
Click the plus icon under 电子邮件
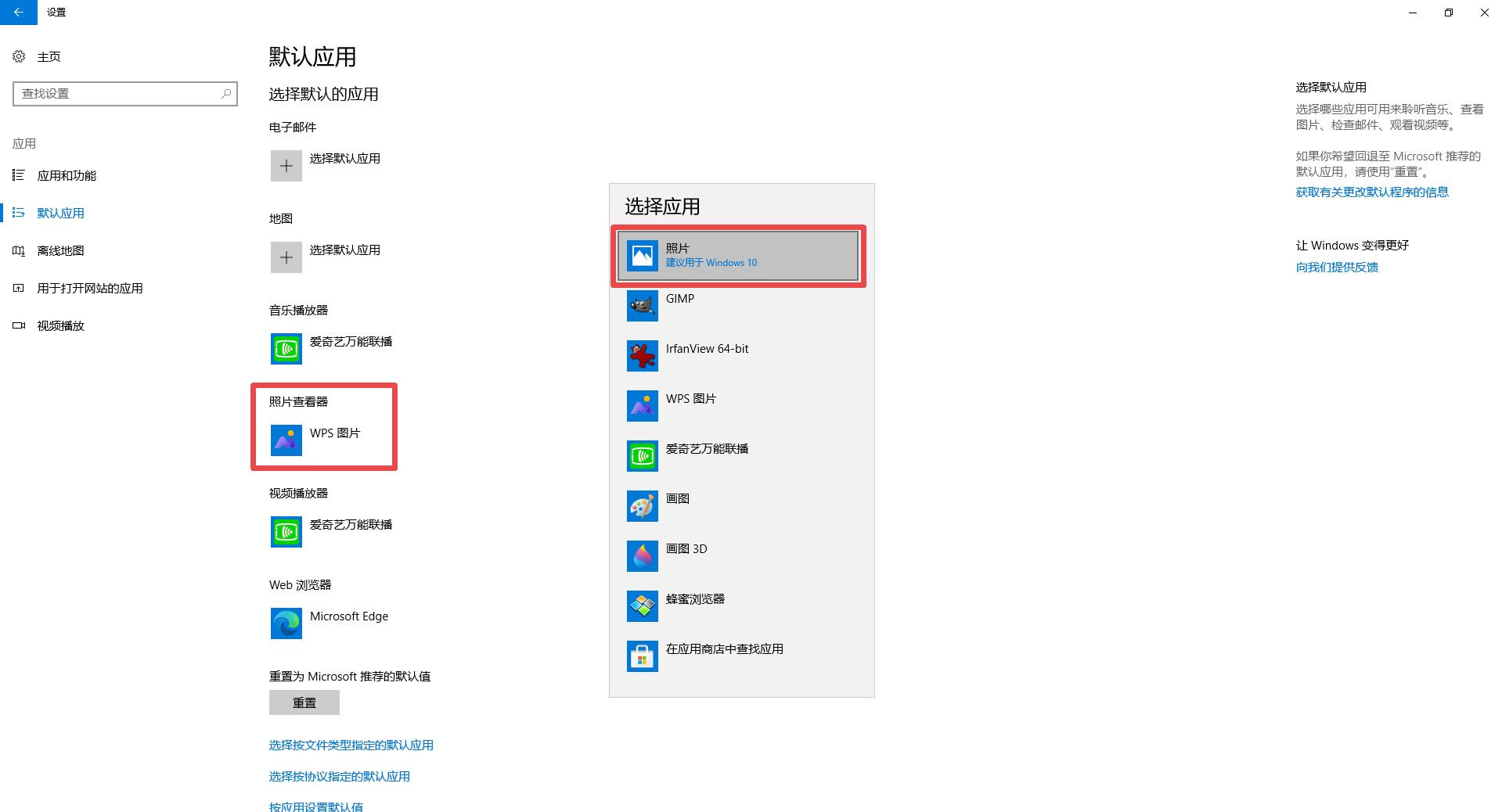pyautogui.click(x=286, y=166)
